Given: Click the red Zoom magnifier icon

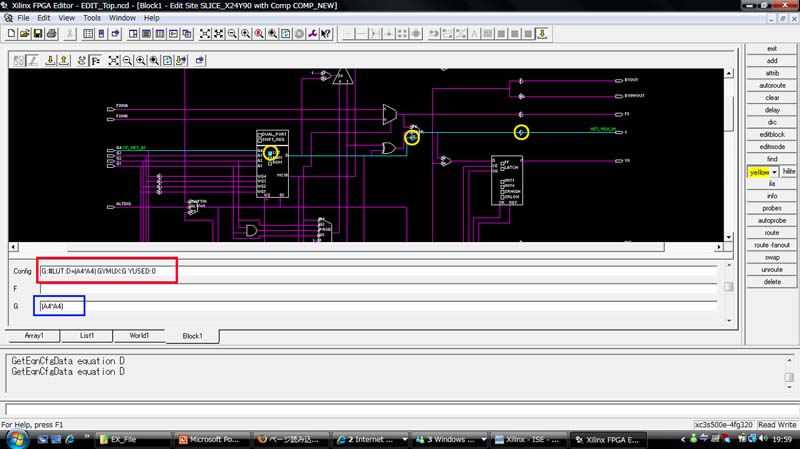Looking at the screenshot, I should point(259,34).
